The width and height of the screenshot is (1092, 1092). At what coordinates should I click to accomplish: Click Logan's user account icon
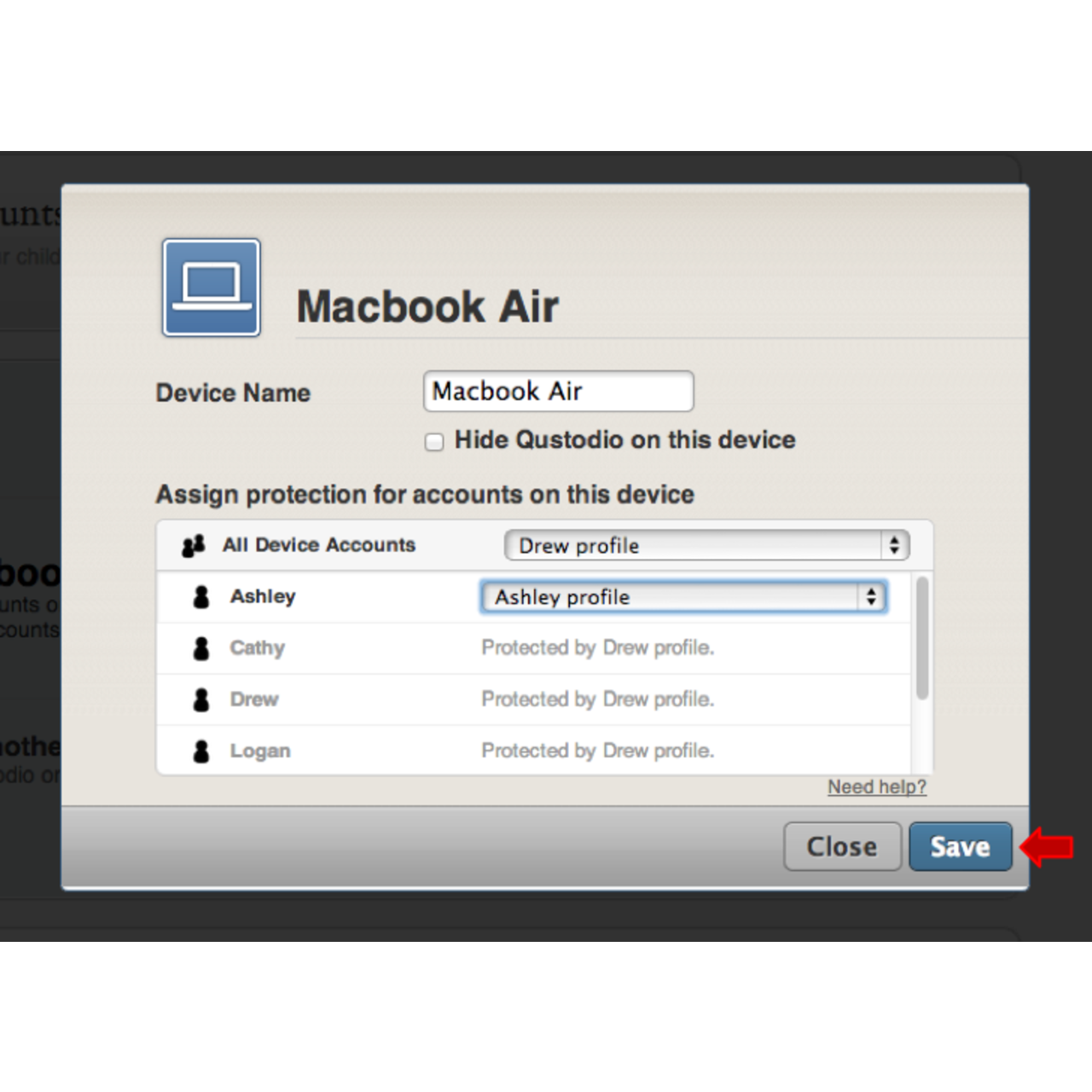(x=201, y=751)
